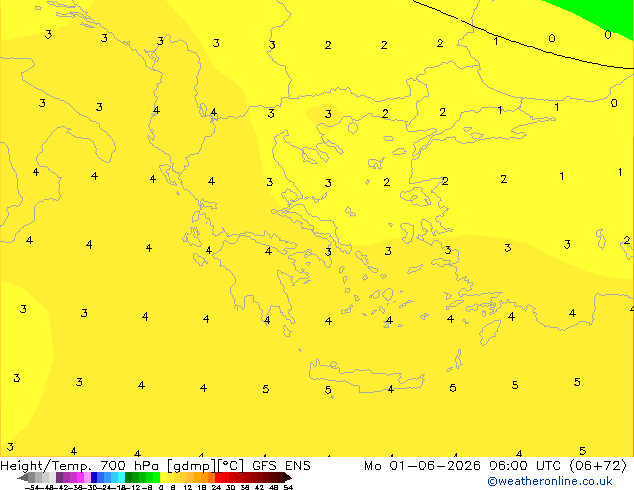
Task: Click the "06:00 UTC (06+72)" forecast time
Action: click(558, 465)
